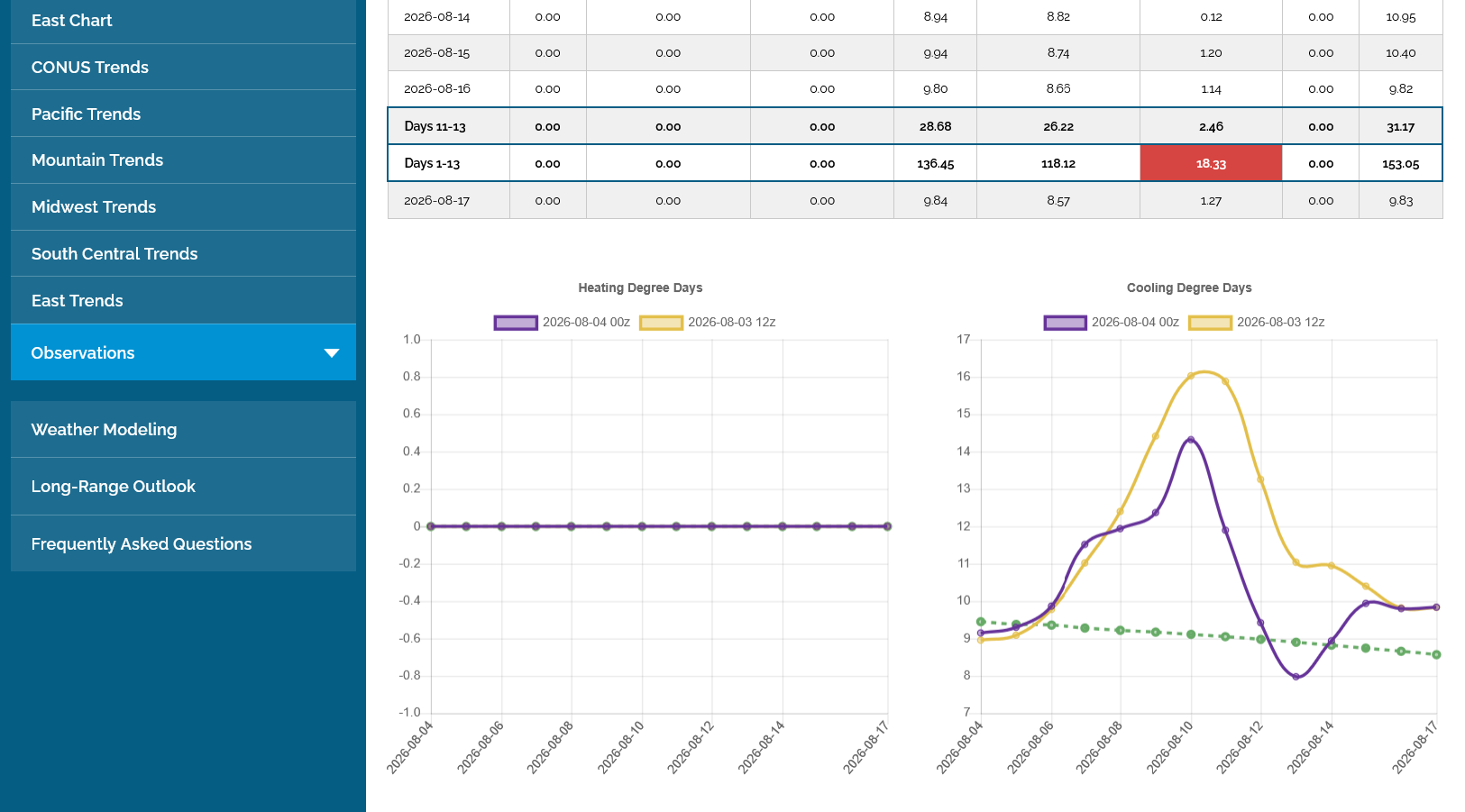
Task: Open CONUS Trends in sidebar
Action: (183, 68)
